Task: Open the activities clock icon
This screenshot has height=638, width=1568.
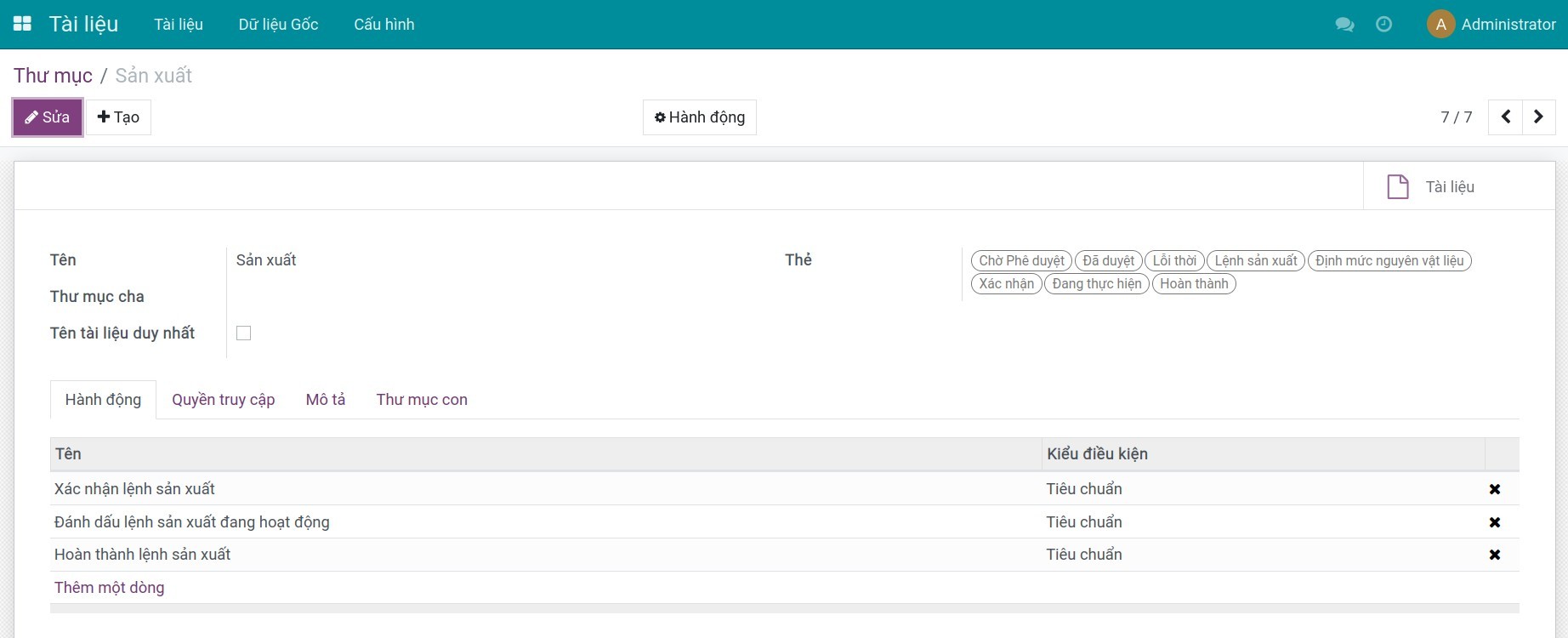Action: (x=1383, y=25)
